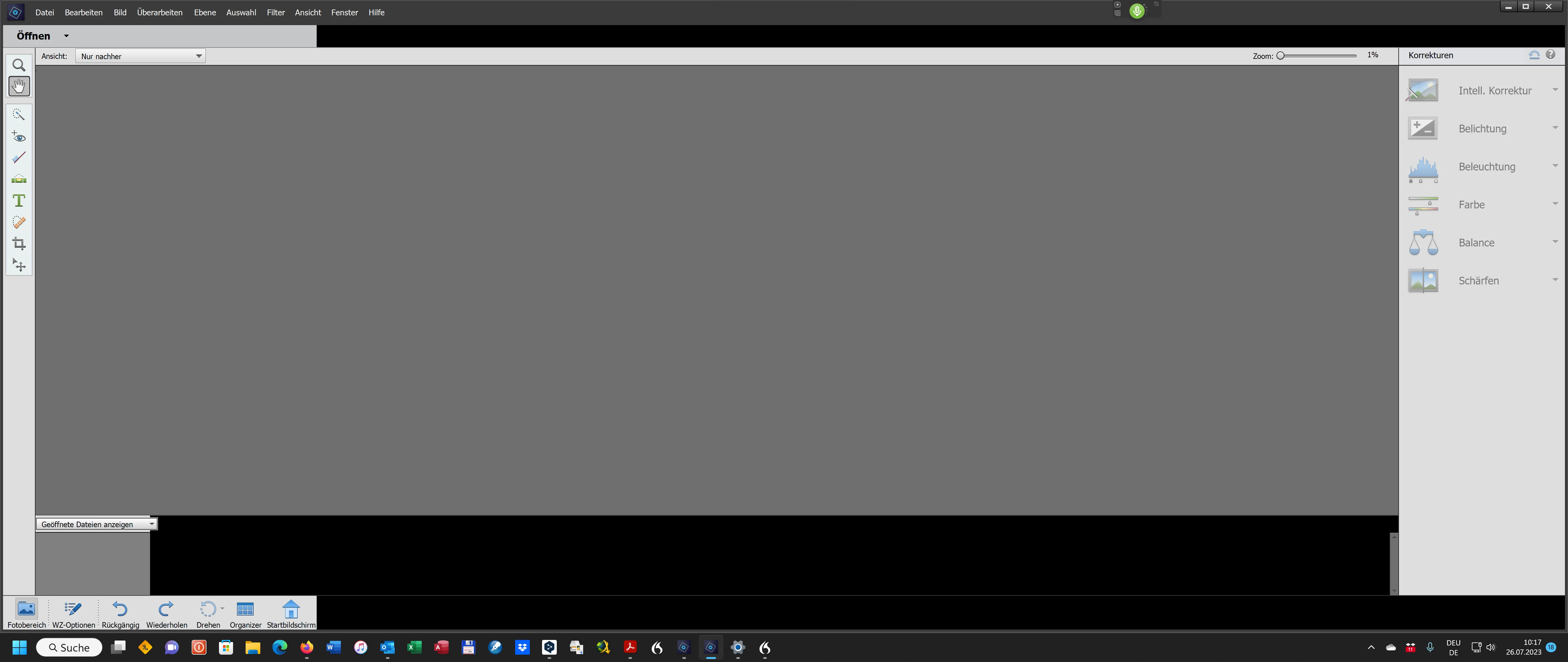The image size is (1568, 662).
Task: Open File Explorer from the taskbar
Action: pyautogui.click(x=253, y=647)
